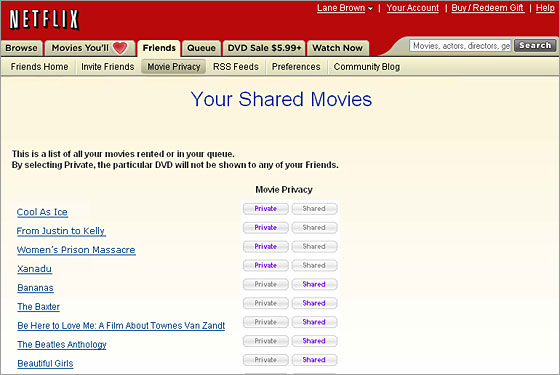This screenshot has height=375, width=560.
Task: Set Bananas to Shared
Action: point(314,285)
